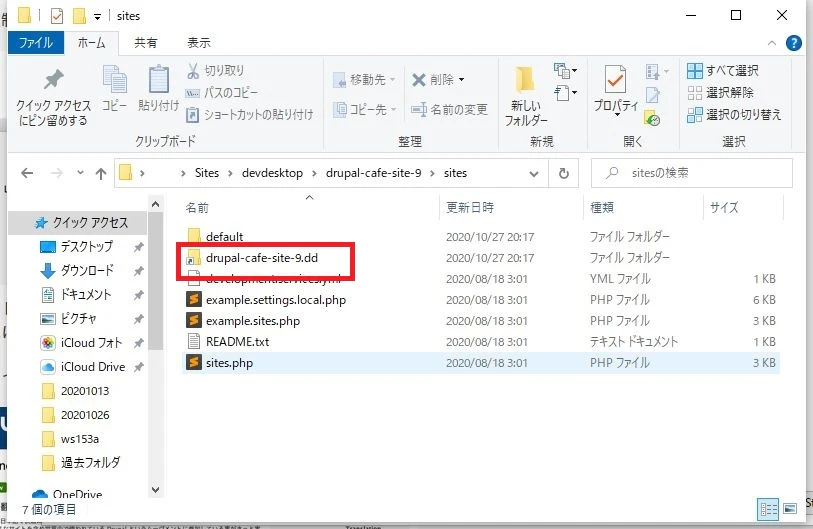The image size is (813, 529).
Task: Select Cut (切り取り) scissors icon
Action: 193,71
